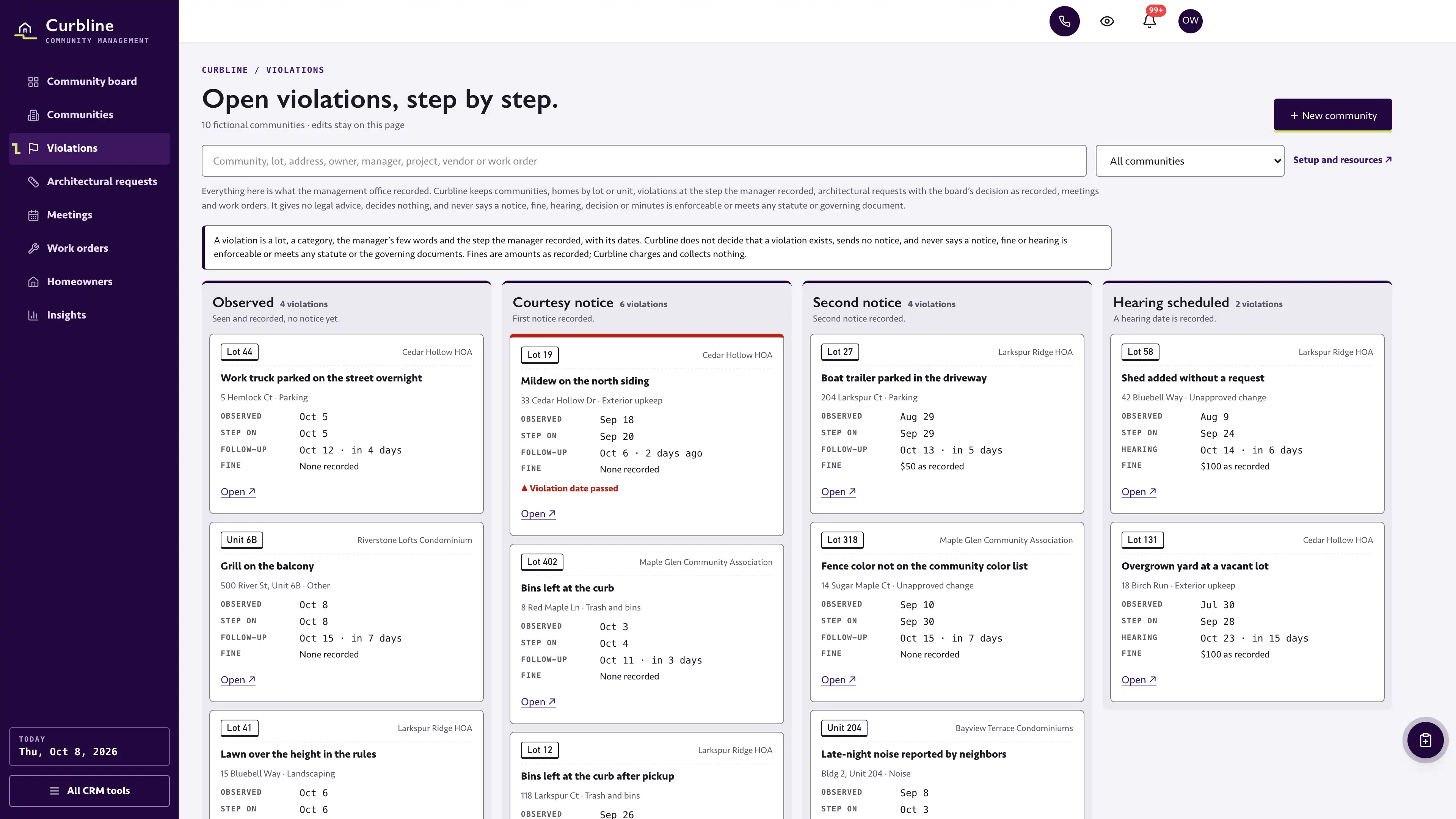
Task: Expand the All communities dropdown
Action: (x=1190, y=161)
